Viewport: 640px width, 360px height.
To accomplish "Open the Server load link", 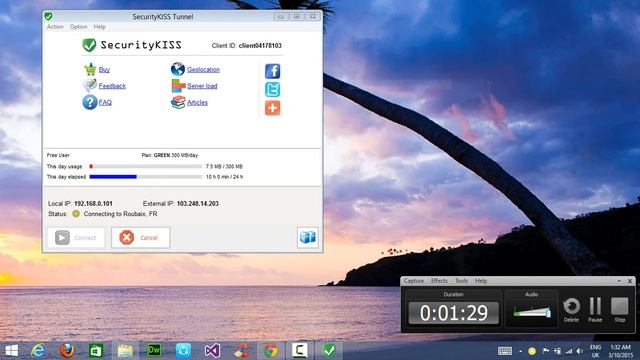I will click(x=202, y=86).
